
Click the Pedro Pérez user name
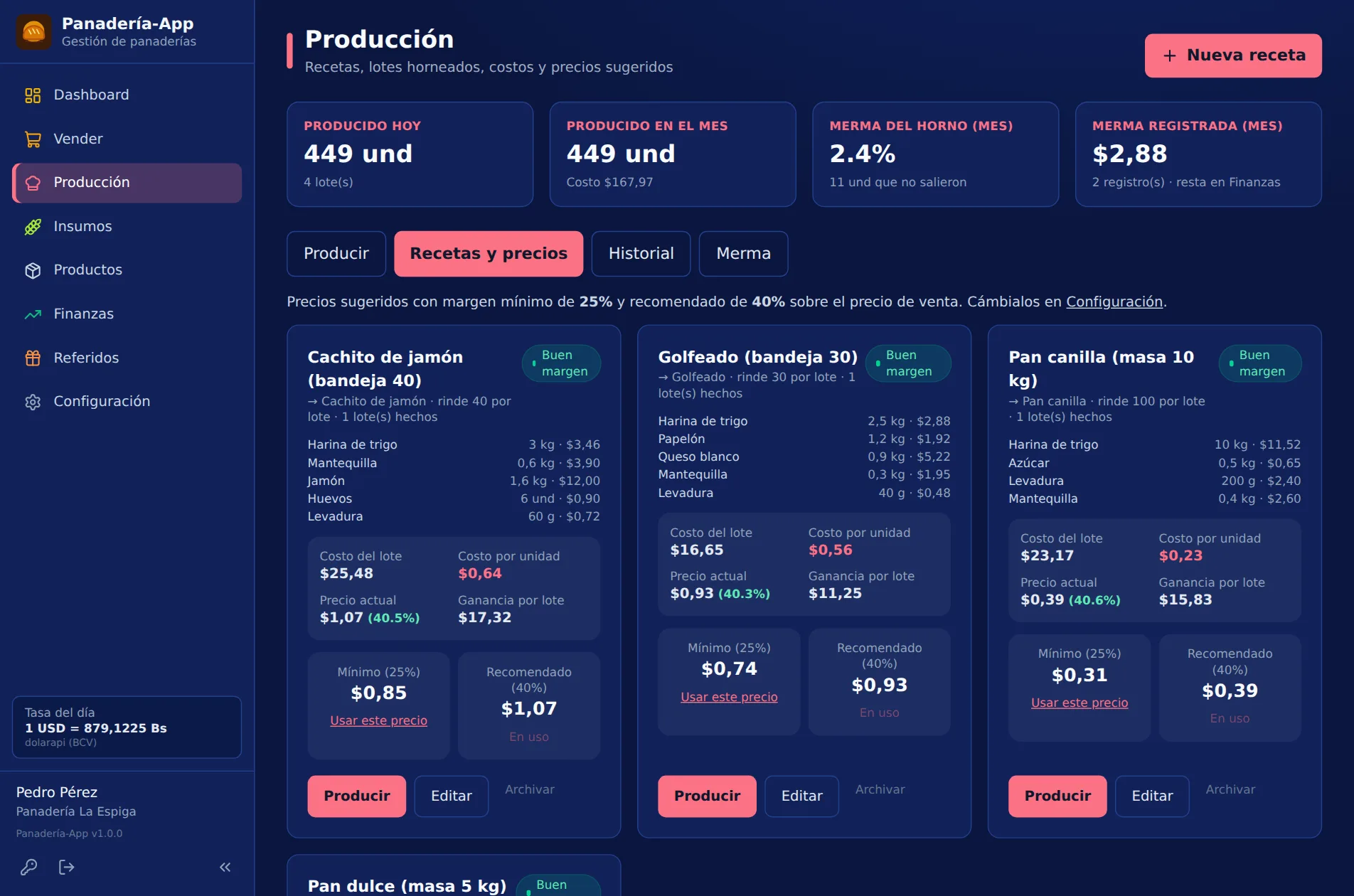pyautogui.click(x=57, y=792)
